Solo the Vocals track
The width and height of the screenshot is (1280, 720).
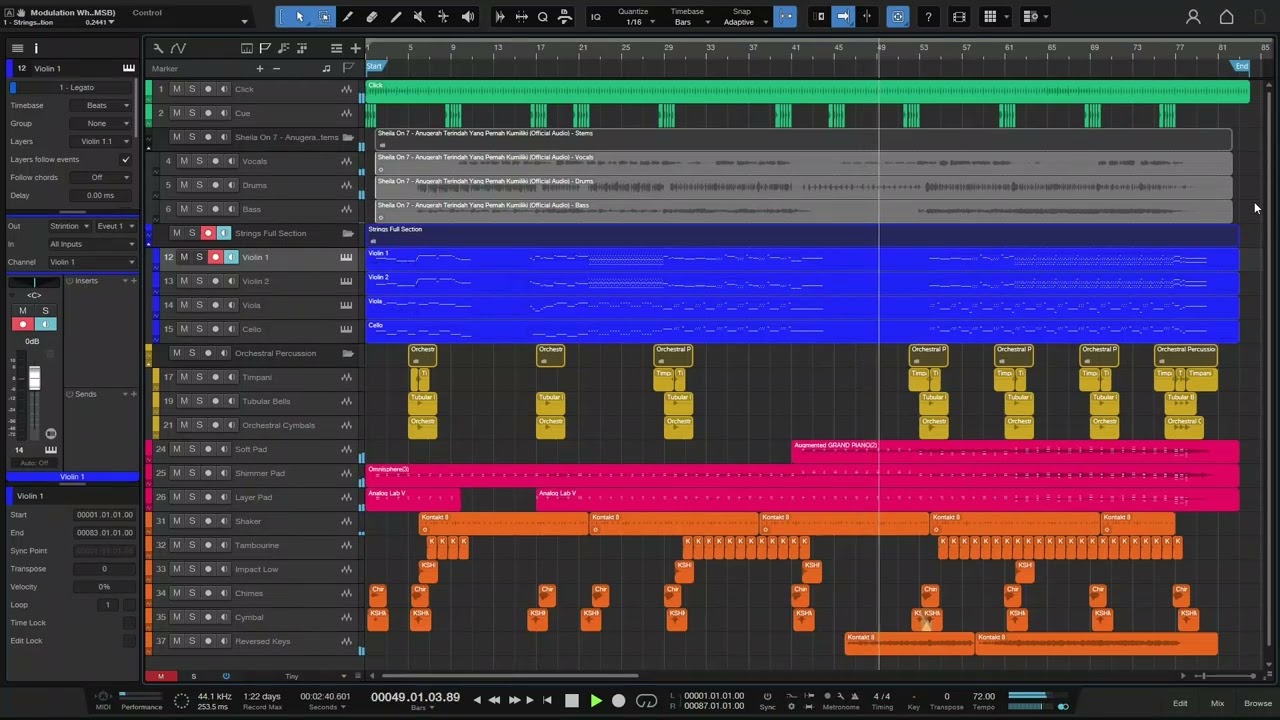[199, 161]
